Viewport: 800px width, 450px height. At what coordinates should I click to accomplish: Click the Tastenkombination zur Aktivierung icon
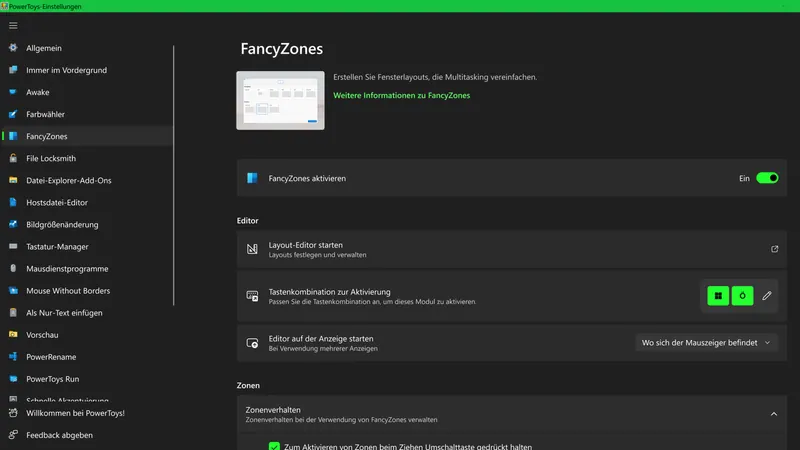tap(252, 296)
